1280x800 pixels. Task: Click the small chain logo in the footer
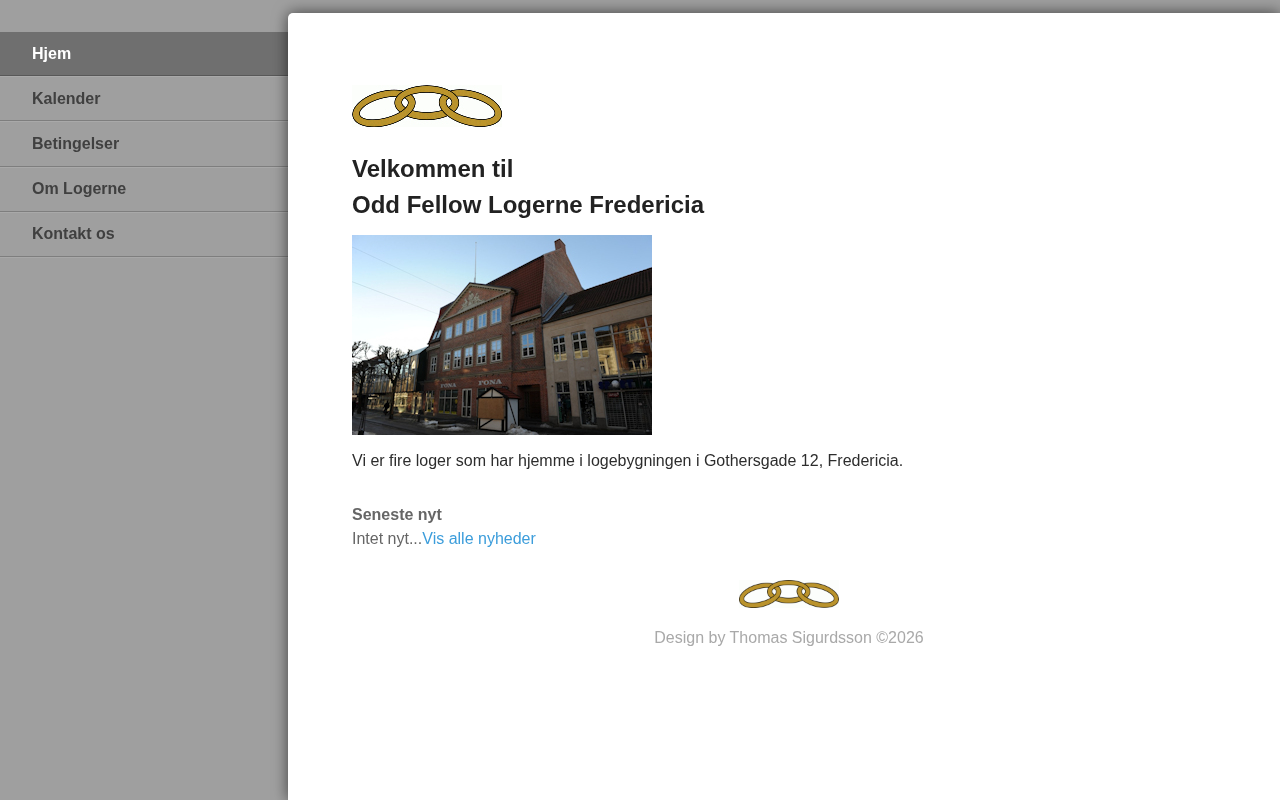[x=789, y=594]
